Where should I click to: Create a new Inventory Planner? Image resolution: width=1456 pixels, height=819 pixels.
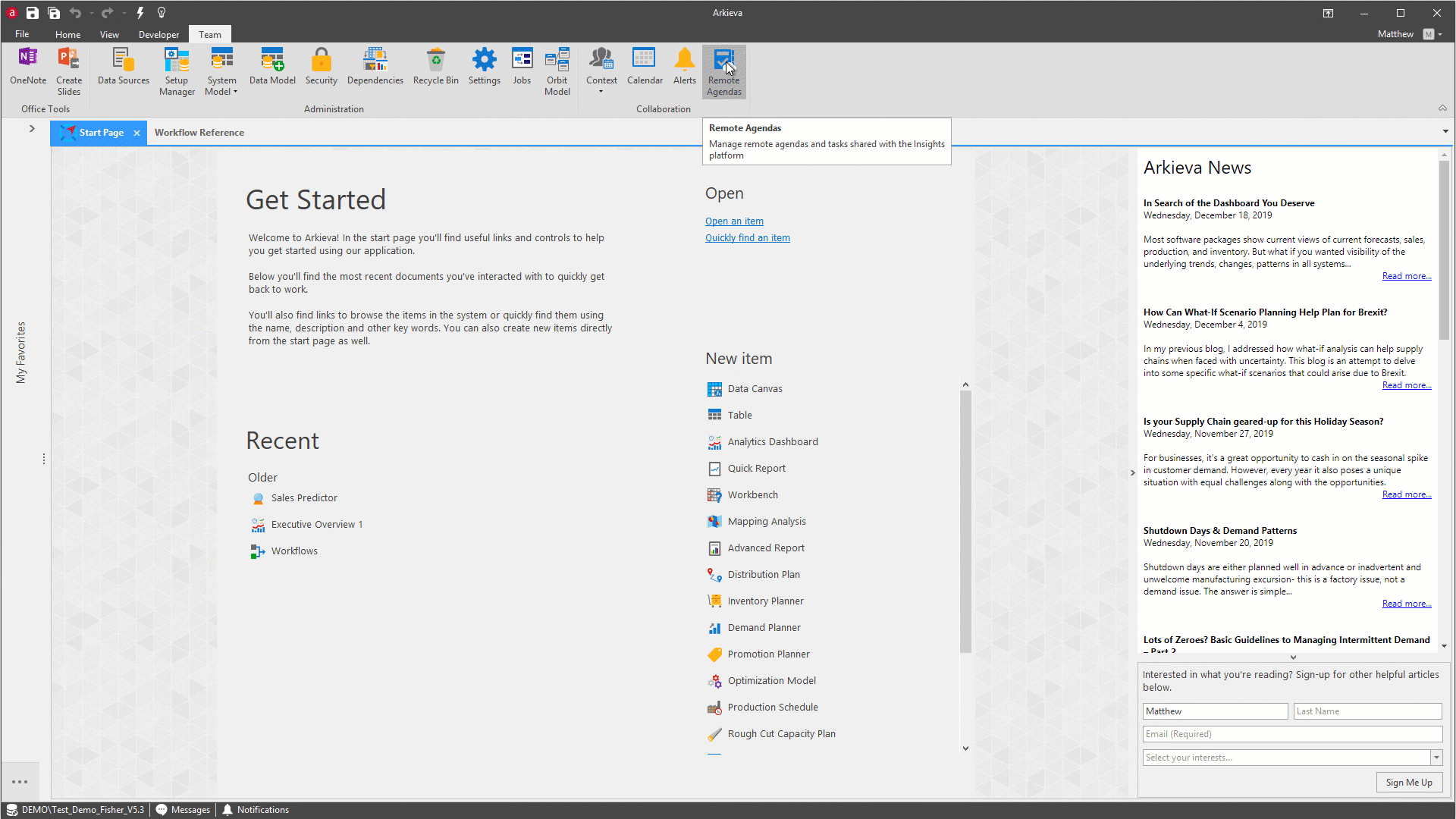tap(755, 601)
